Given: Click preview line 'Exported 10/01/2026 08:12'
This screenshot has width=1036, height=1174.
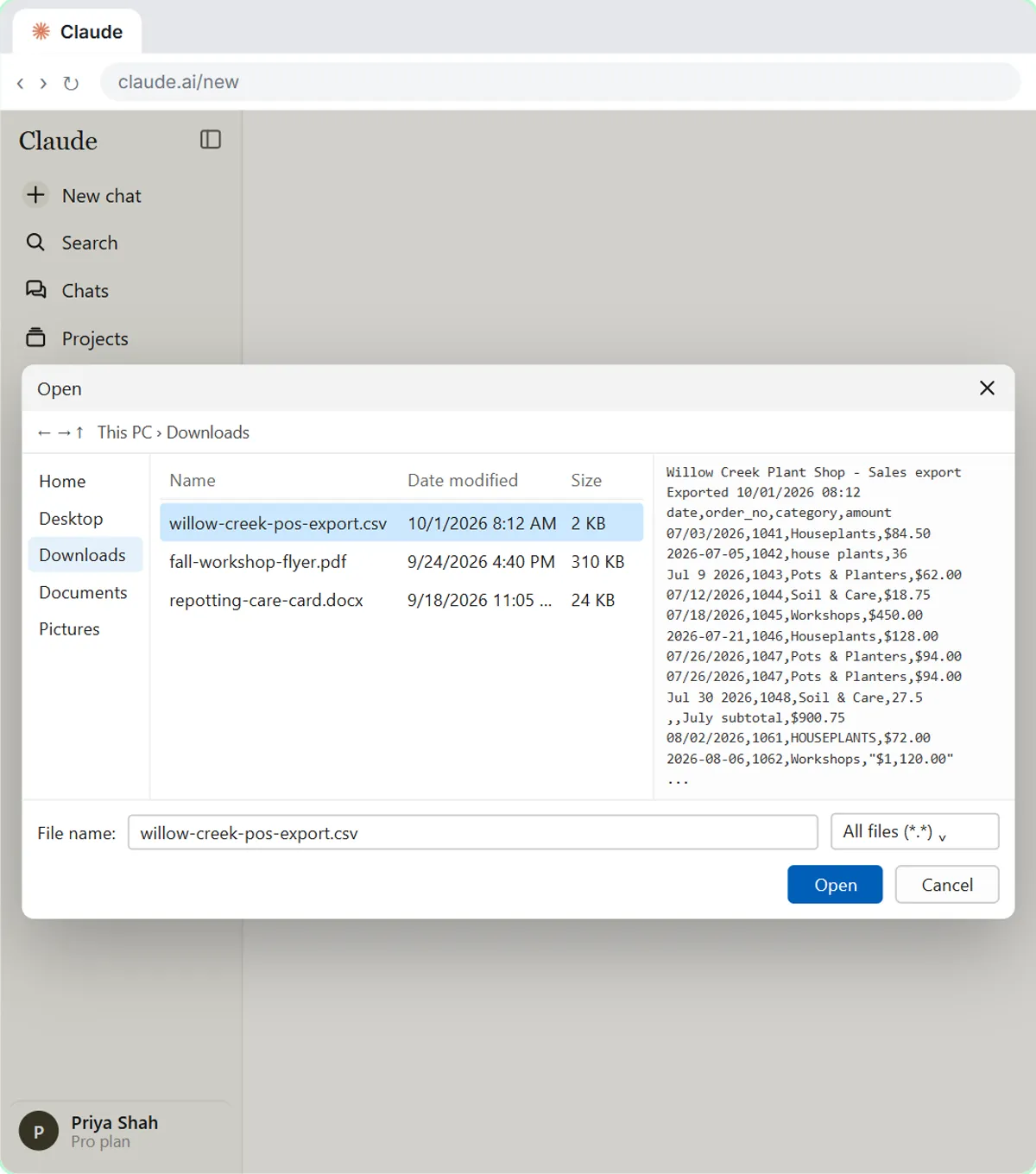Looking at the screenshot, I should (x=763, y=492).
